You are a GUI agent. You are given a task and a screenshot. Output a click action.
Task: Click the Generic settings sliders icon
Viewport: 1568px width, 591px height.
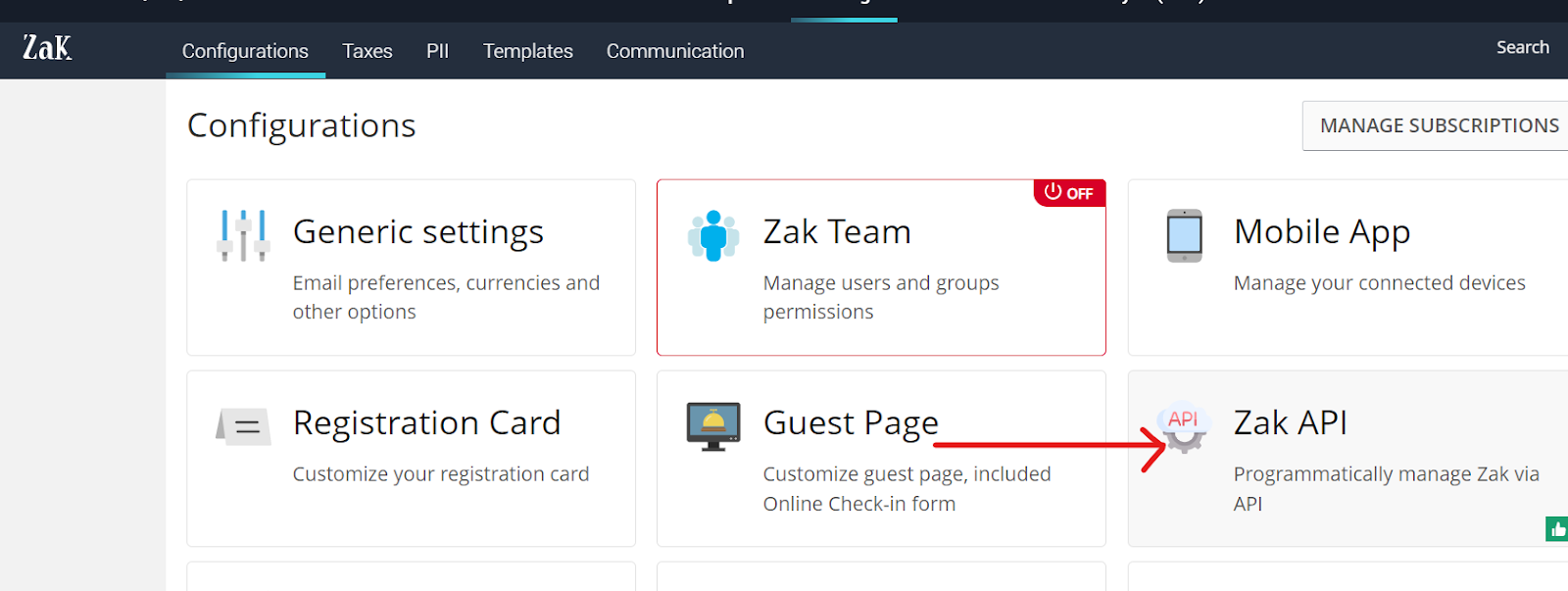pyautogui.click(x=243, y=235)
